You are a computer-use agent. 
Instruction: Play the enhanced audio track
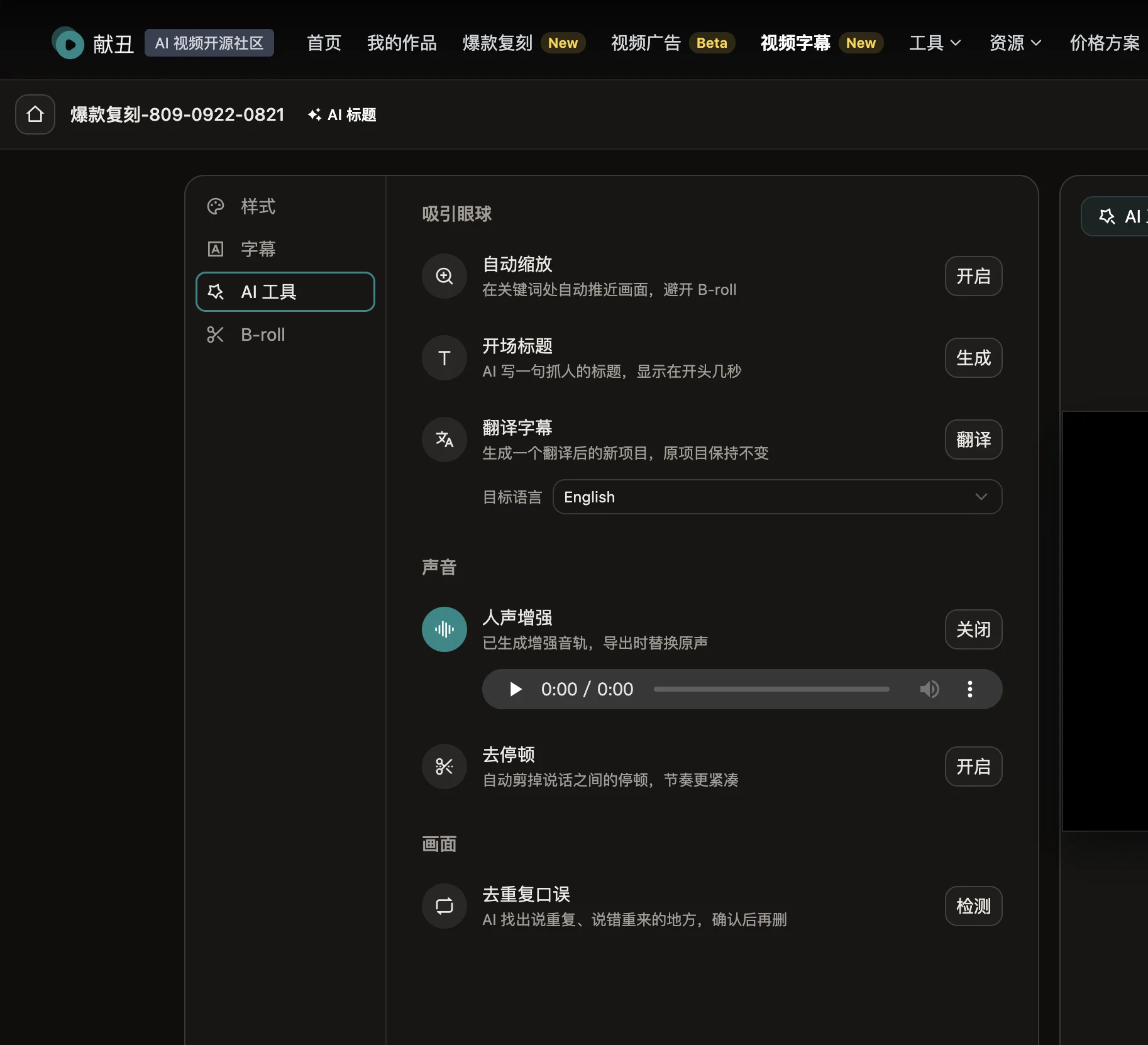[x=516, y=689]
